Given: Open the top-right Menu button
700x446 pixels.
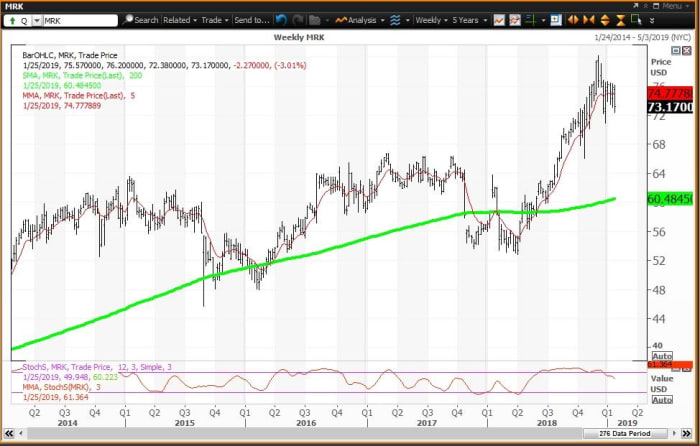Looking at the screenshot, I should pos(668,6).
